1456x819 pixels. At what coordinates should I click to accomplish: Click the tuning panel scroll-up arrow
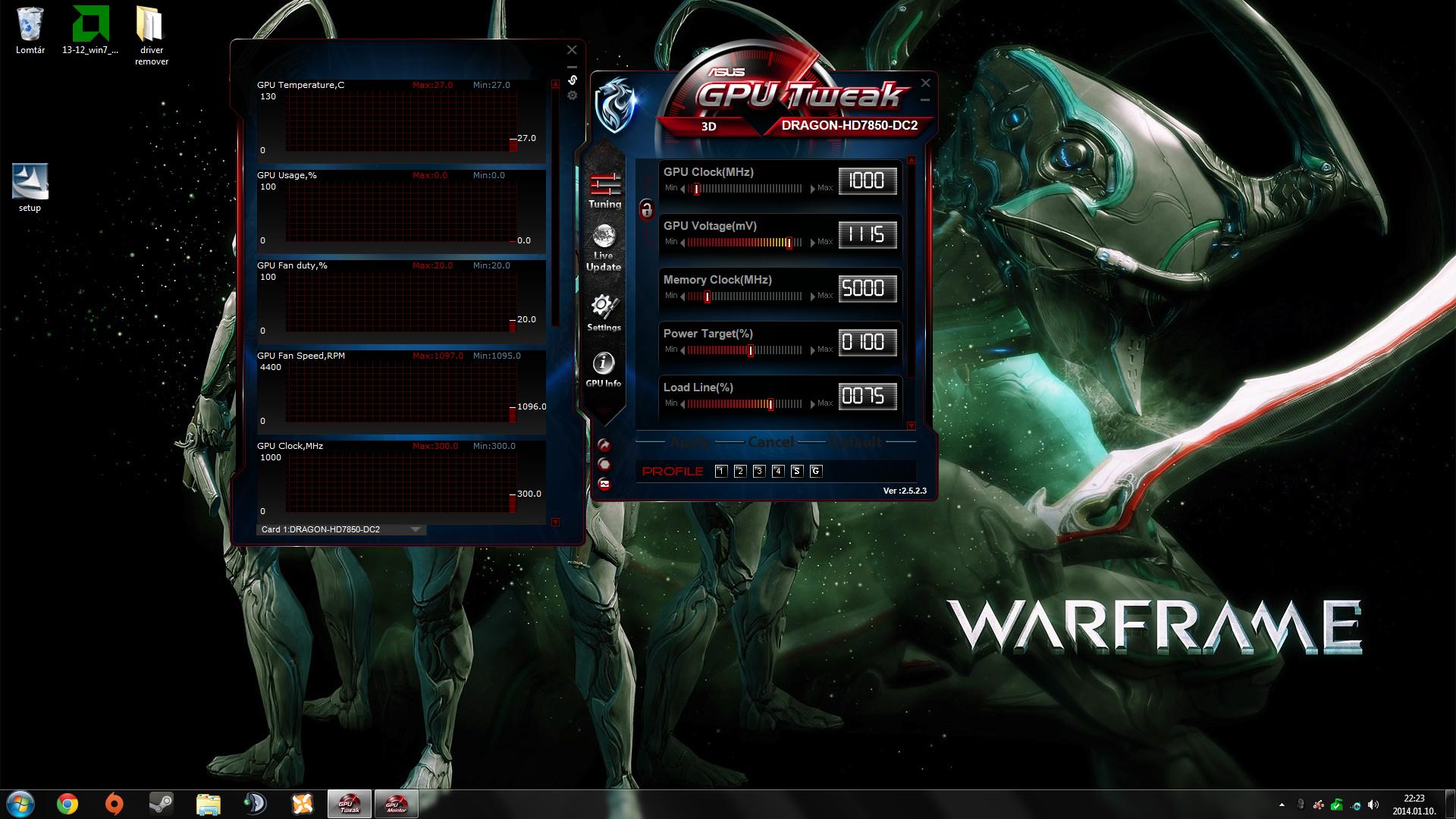(x=912, y=160)
